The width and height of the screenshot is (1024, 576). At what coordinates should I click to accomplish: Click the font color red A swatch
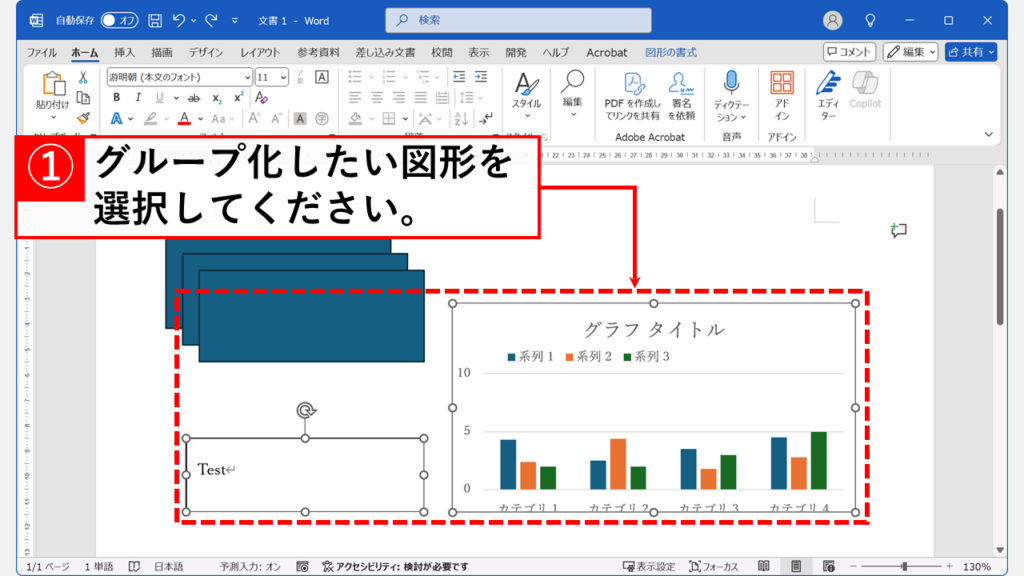pos(184,119)
